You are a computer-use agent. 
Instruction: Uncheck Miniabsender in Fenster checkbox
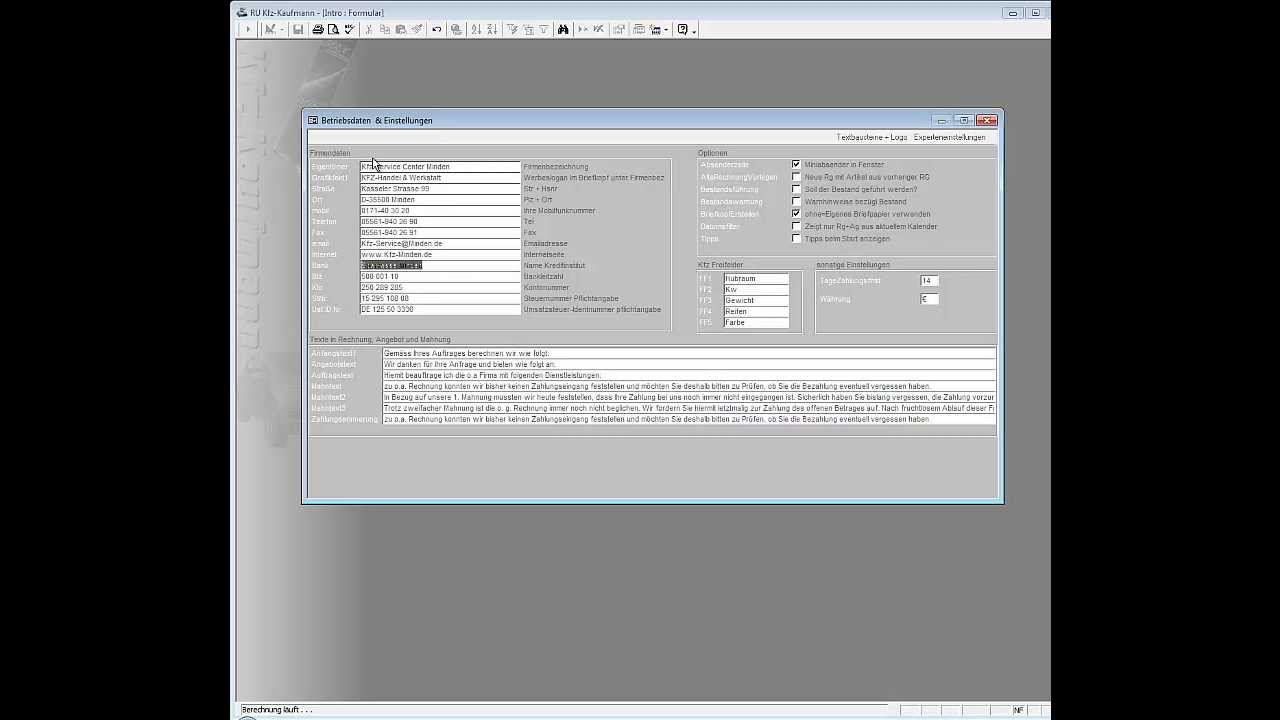[796, 164]
